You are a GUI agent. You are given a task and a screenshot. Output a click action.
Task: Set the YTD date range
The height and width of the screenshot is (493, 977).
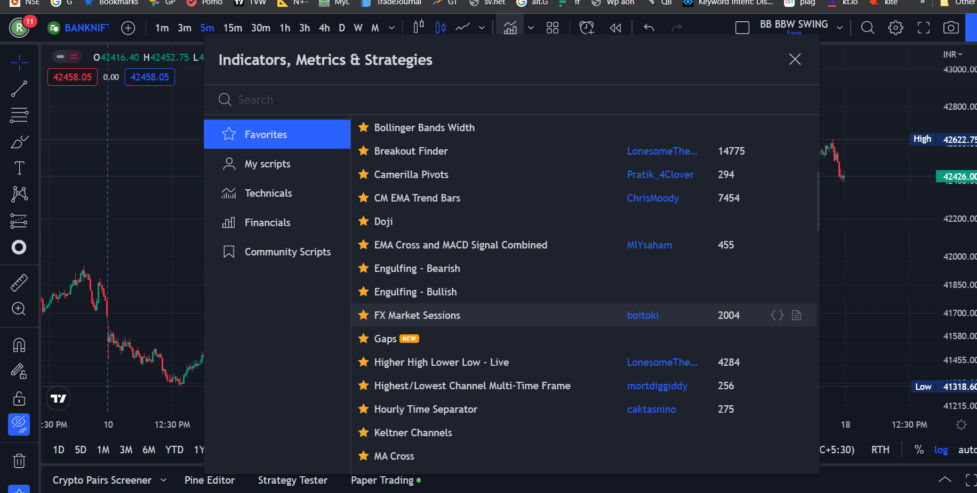tap(174, 449)
